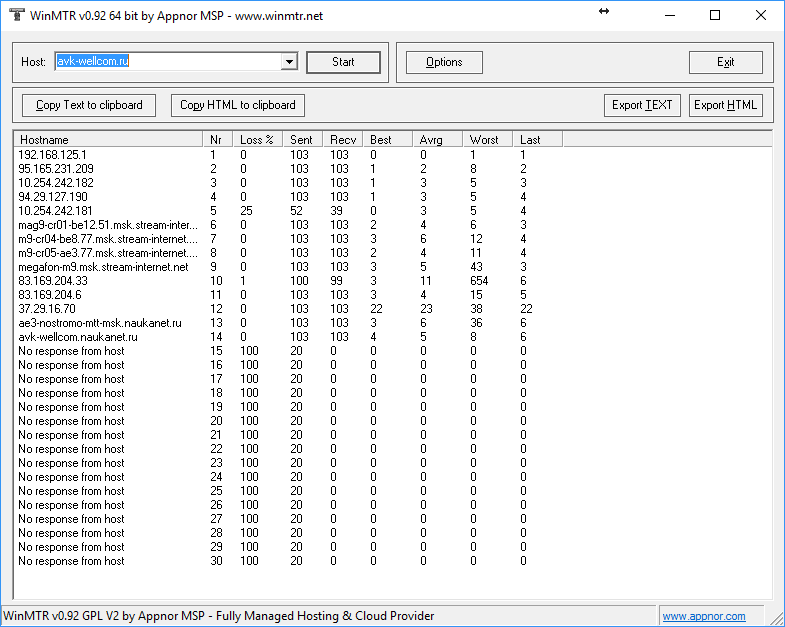Minimize the WinMTR window
This screenshot has height=627, width=785.
(x=670, y=15)
